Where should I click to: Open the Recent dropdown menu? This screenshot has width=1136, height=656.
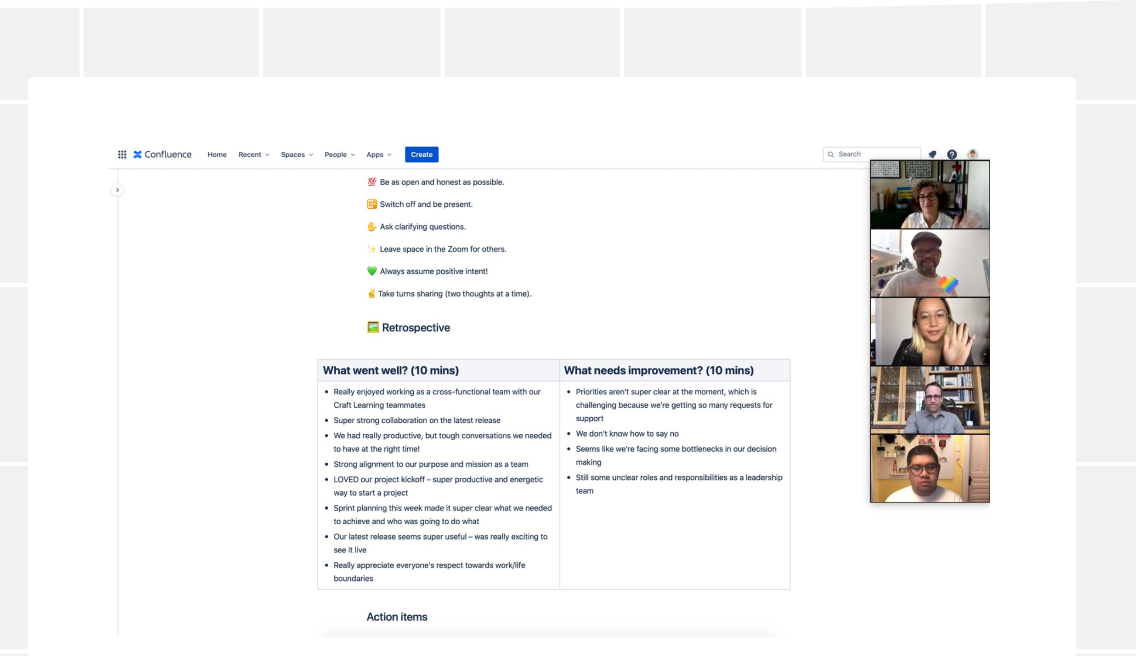[x=254, y=154]
